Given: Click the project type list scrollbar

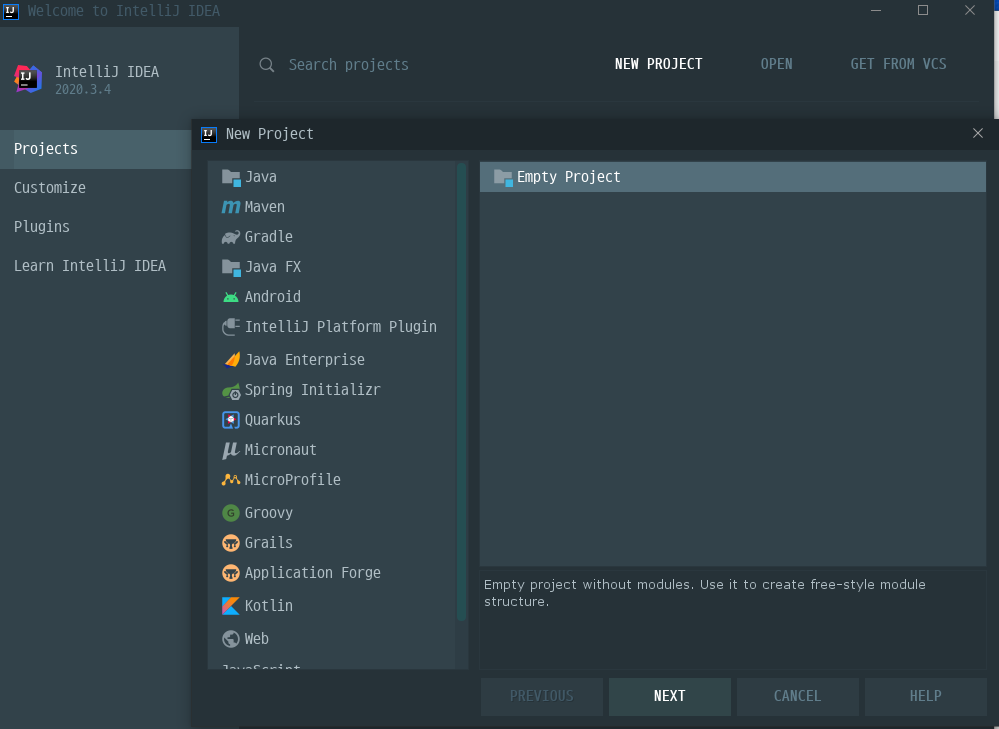Looking at the screenshot, I should coord(461,392).
